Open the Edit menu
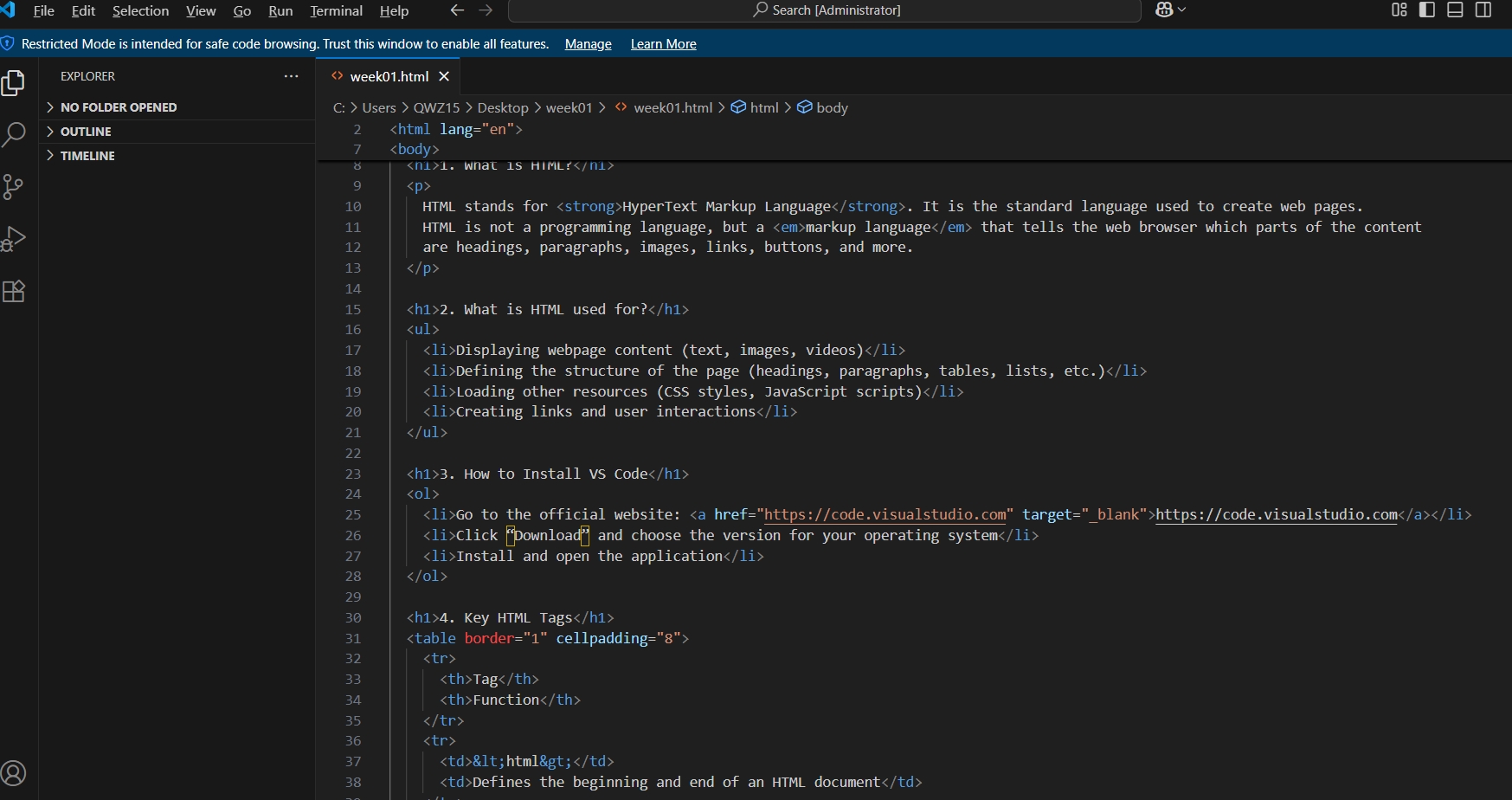Viewport: 1512px width, 800px height. 83,10
